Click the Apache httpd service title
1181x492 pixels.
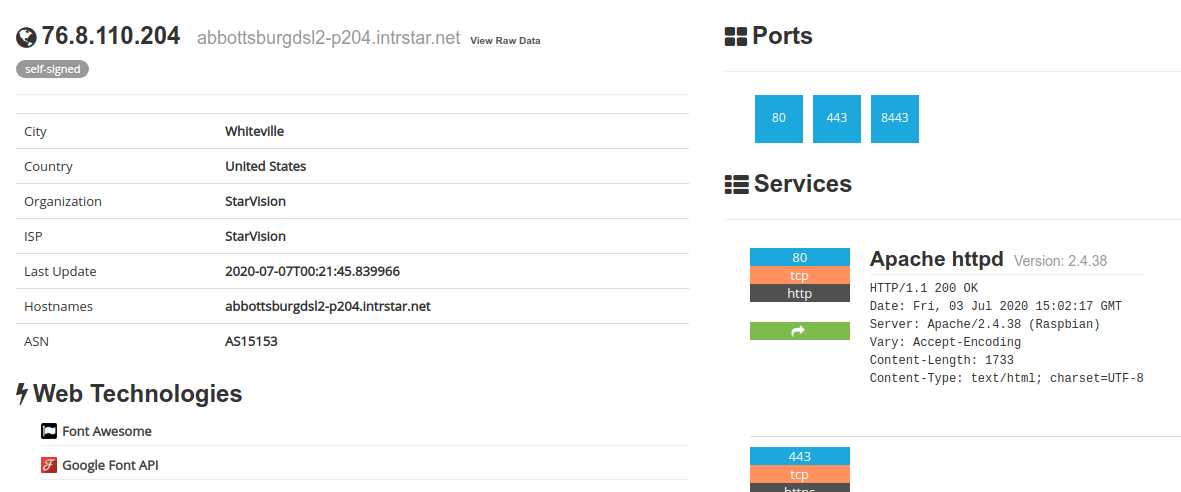936,259
